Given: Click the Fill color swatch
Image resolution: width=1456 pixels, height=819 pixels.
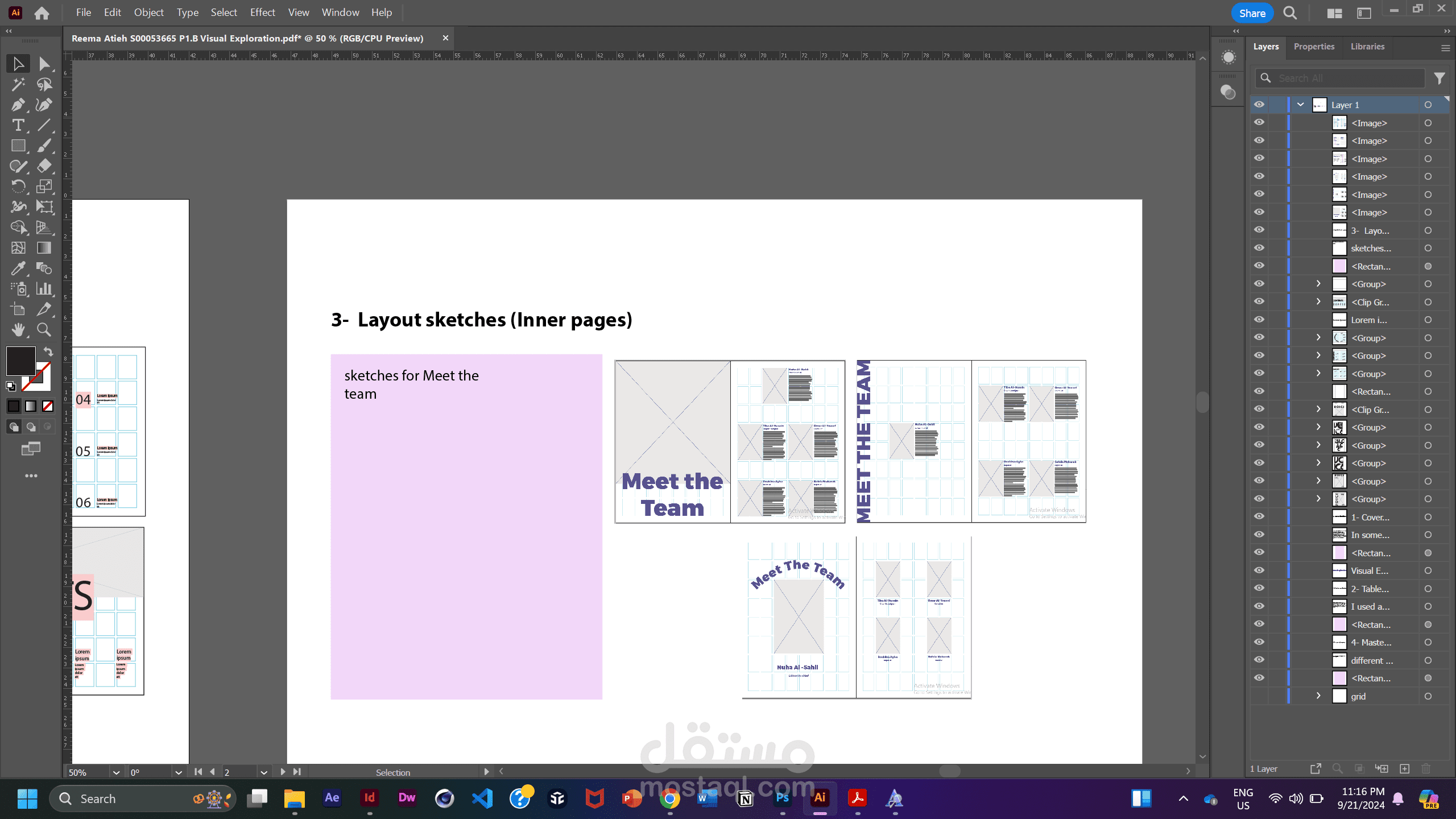Looking at the screenshot, I should point(20,361).
